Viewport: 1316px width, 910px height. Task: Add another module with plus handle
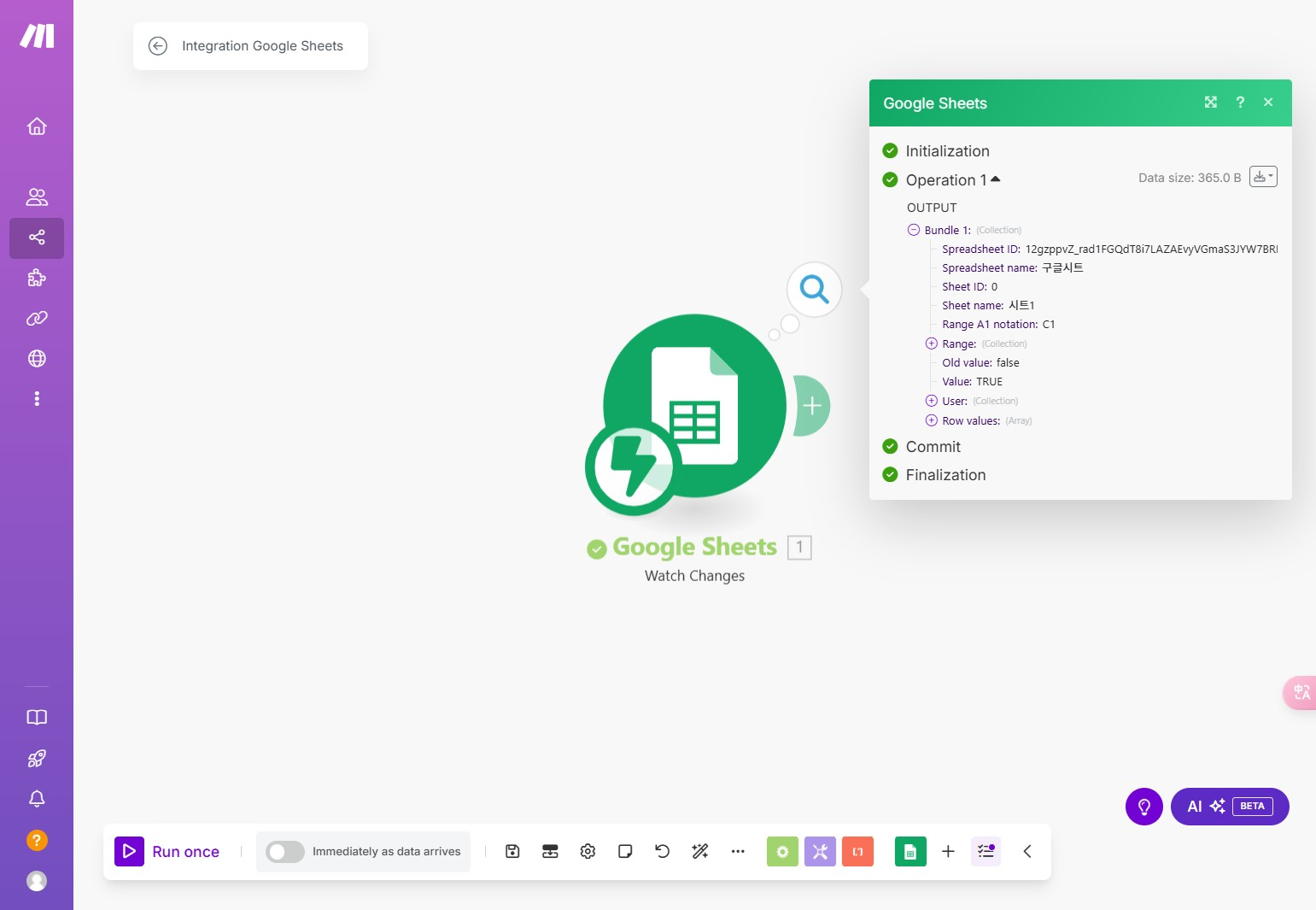coord(812,406)
